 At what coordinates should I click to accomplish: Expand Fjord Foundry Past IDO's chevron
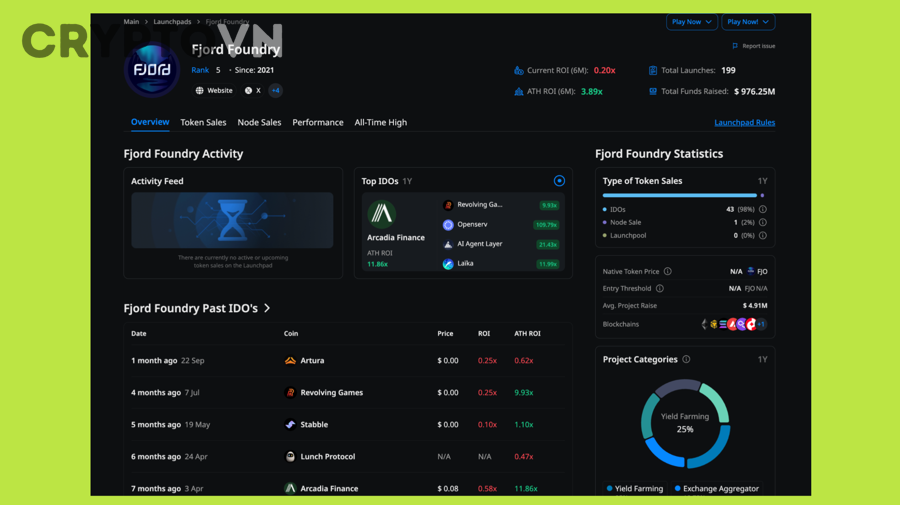click(x=267, y=308)
